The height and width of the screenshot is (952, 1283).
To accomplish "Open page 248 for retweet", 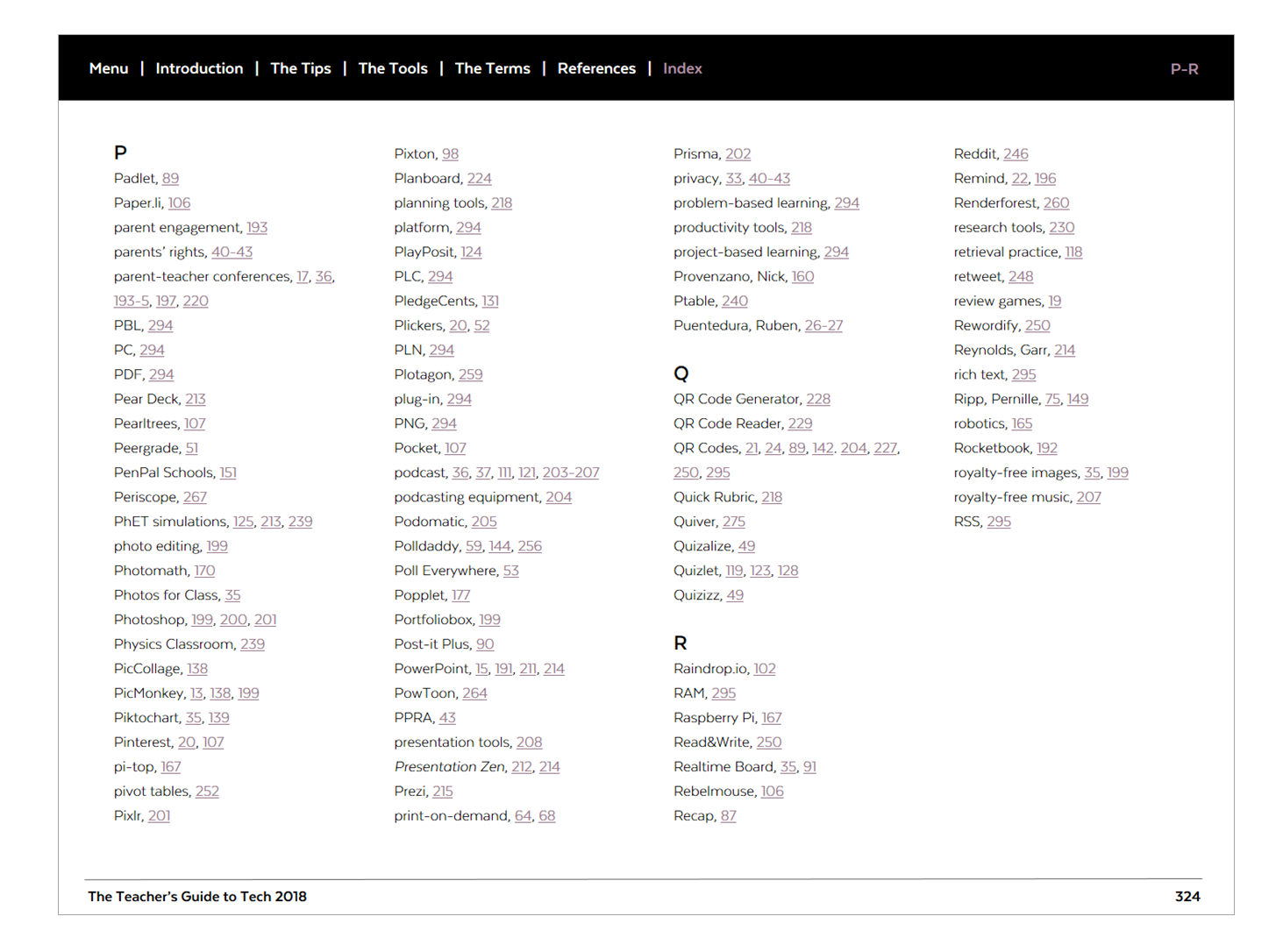I will click(1021, 276).
